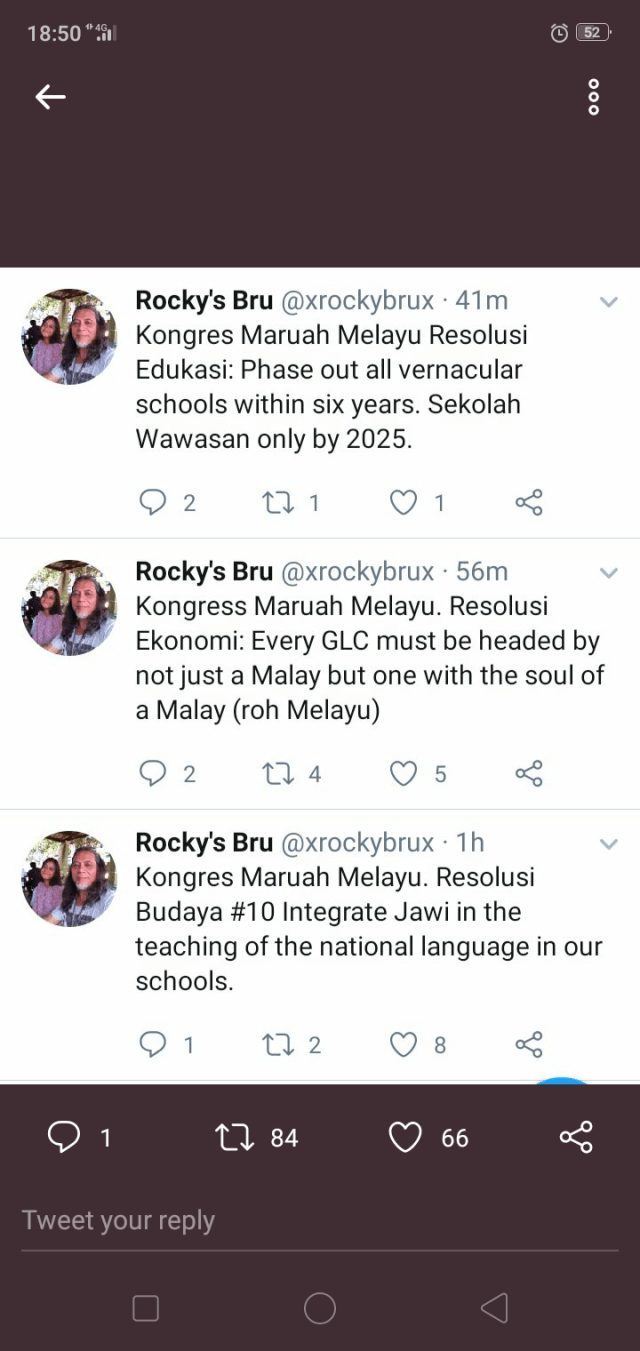Open Rocky's Bru avatar on 56m tweet
This screenshot has height=1351, width=640.
click(x=69, y=608)
